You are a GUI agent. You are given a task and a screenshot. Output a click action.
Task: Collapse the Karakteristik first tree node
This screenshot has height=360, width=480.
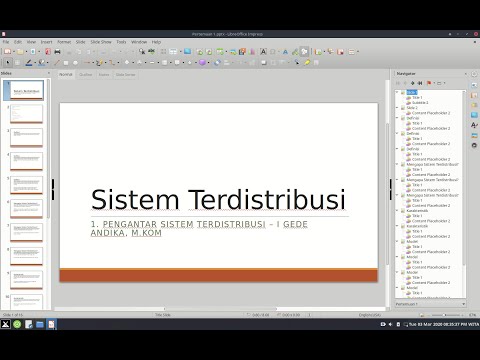point(397,210)
